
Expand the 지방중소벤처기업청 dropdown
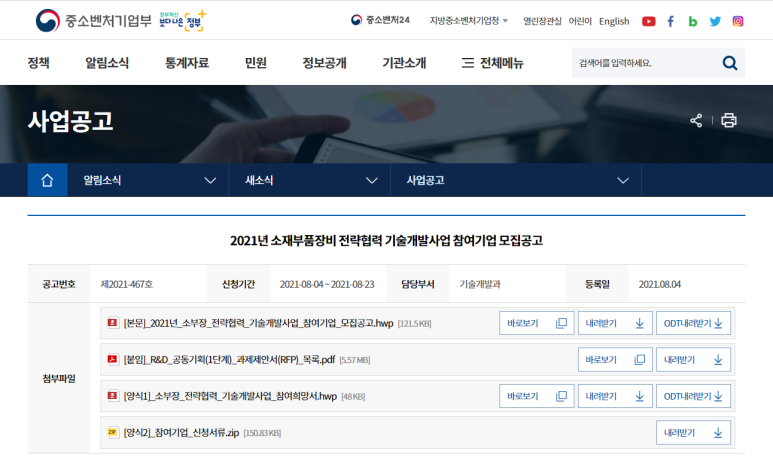pyautogui.click(x=468, y=21)
